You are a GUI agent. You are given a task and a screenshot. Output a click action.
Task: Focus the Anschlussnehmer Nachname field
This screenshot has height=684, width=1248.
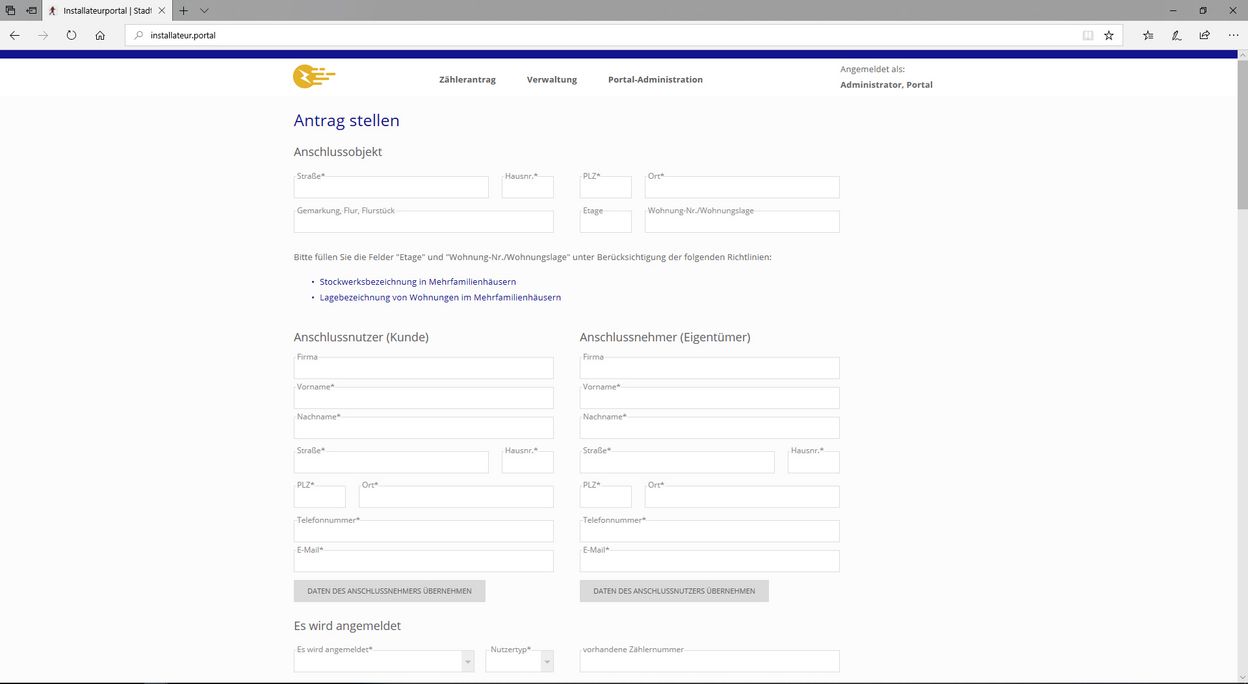710,428
